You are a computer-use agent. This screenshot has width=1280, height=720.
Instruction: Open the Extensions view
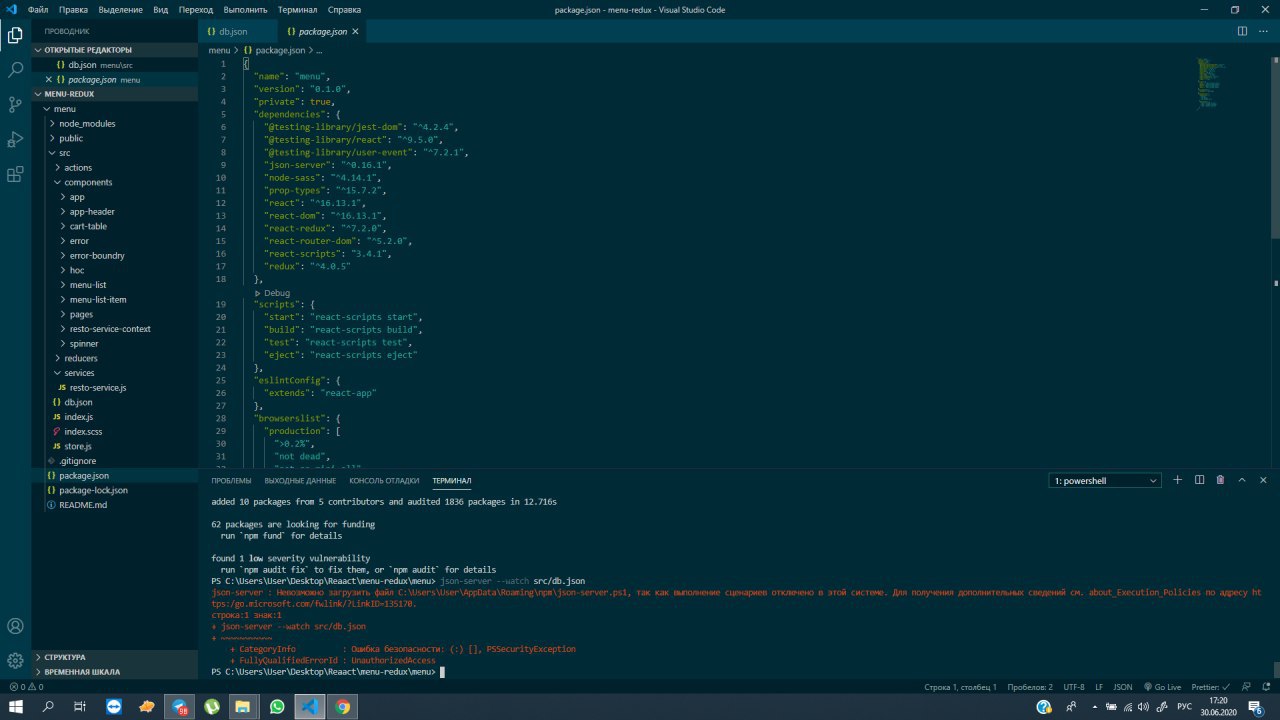15,174
